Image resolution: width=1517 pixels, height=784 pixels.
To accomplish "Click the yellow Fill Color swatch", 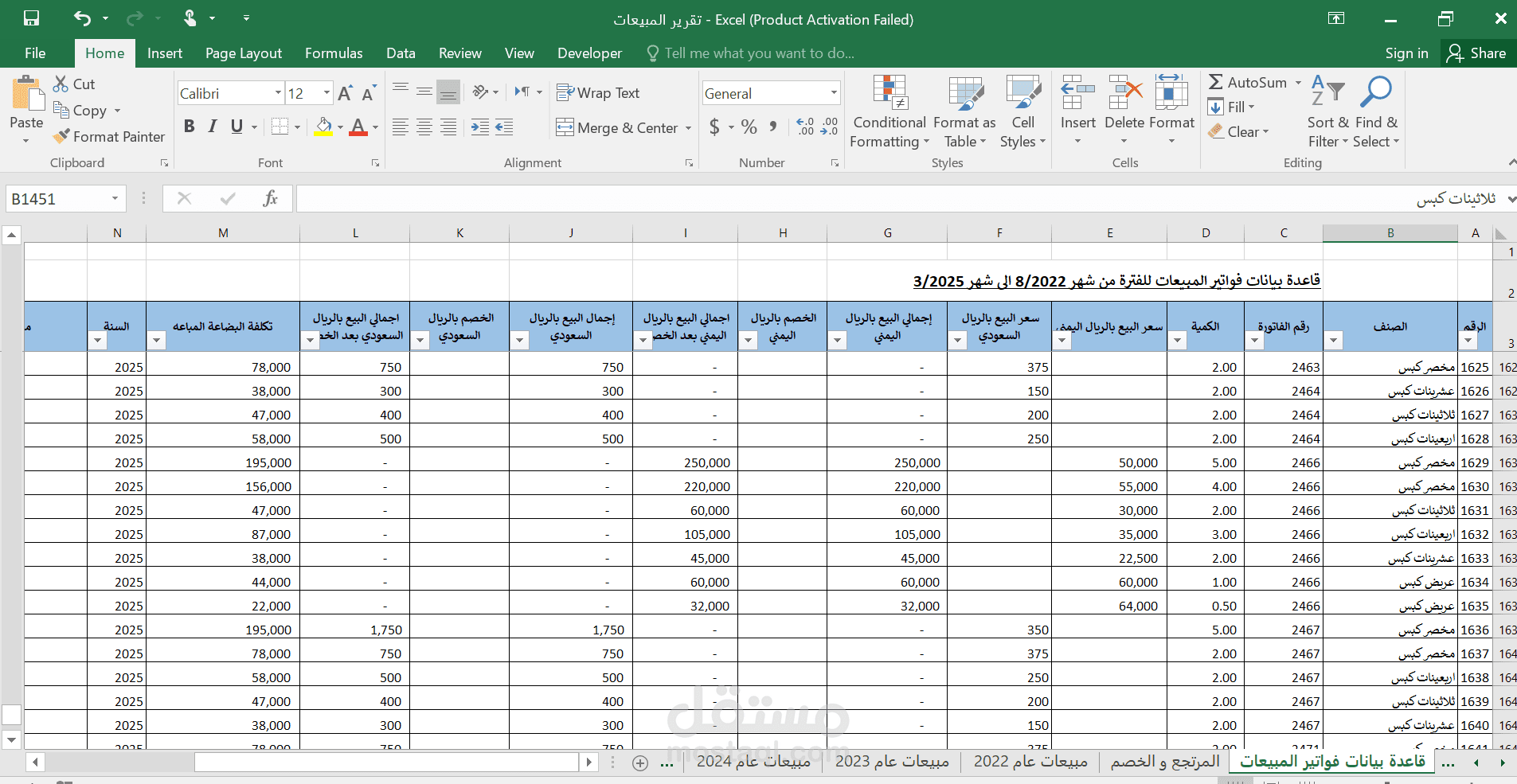I will point(323,127).
